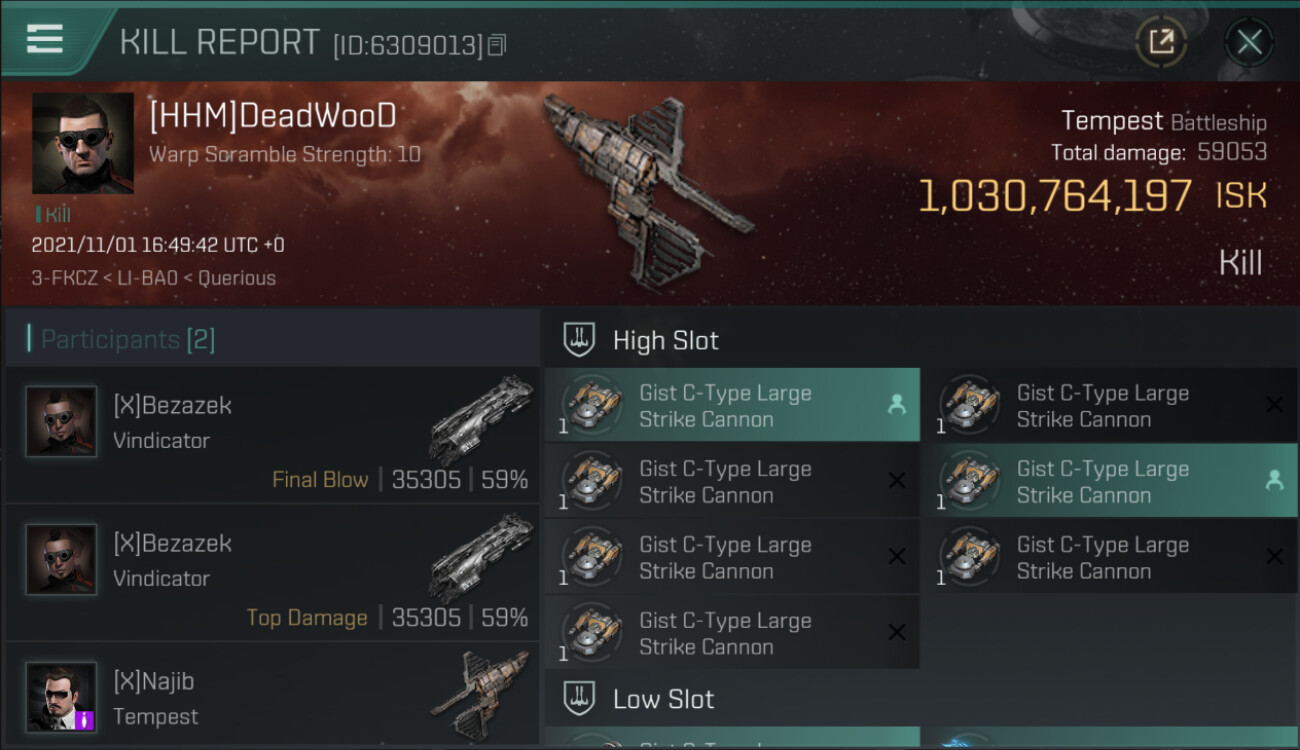Image resolution: width=1300 pixels, height=750 pixels.
Task: Copy the kill report ID icon
Action: pos(497,45)
